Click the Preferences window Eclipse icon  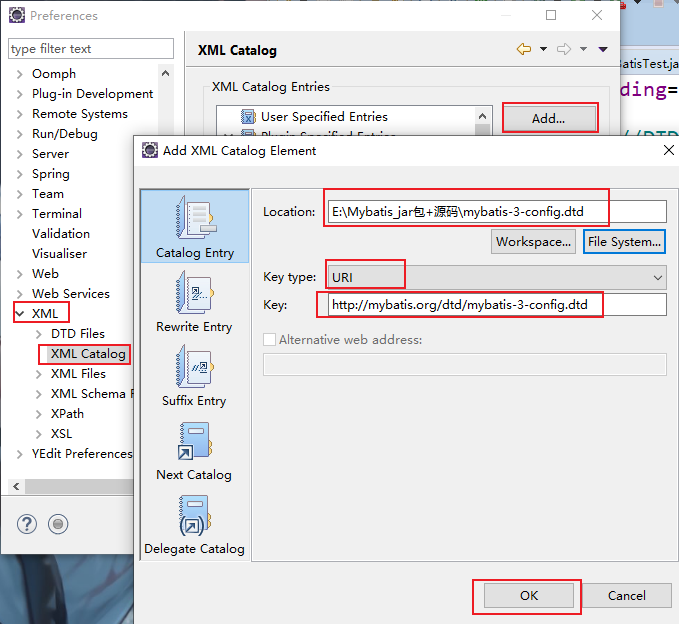[17, 15]
